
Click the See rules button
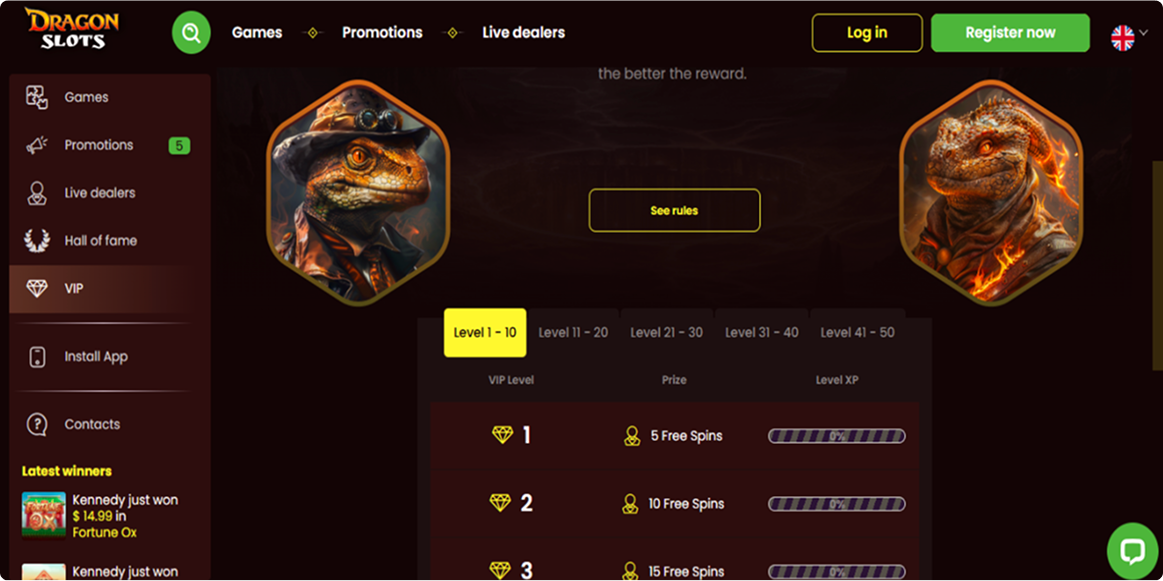coord(674,211)
